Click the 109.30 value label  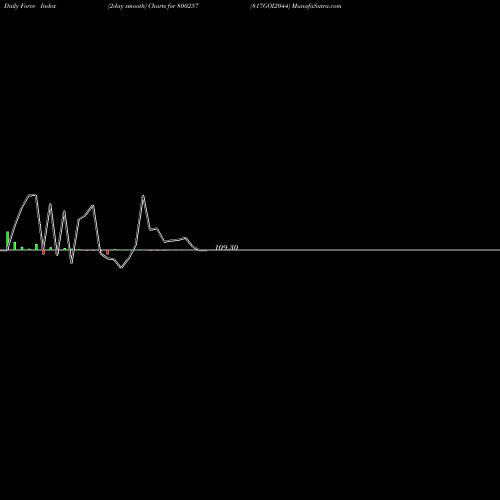click(227, 247)
